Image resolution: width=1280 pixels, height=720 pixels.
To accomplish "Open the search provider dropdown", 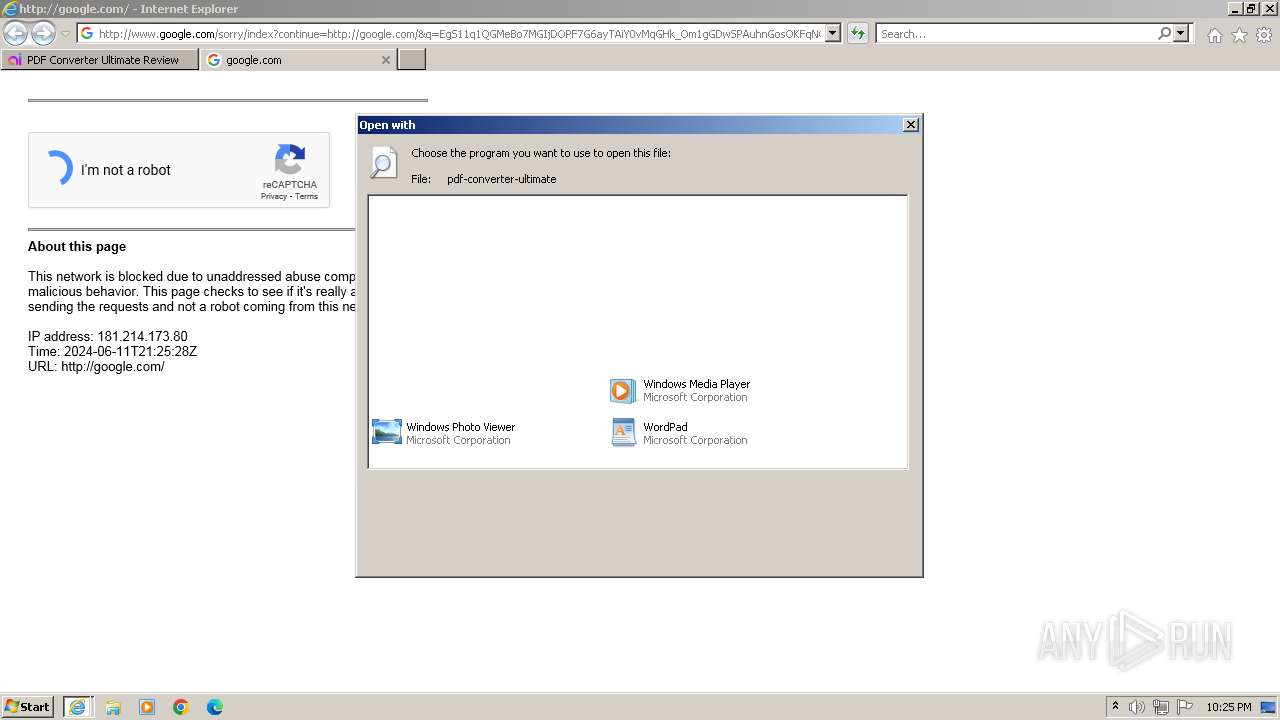I will click(1181, 34).
